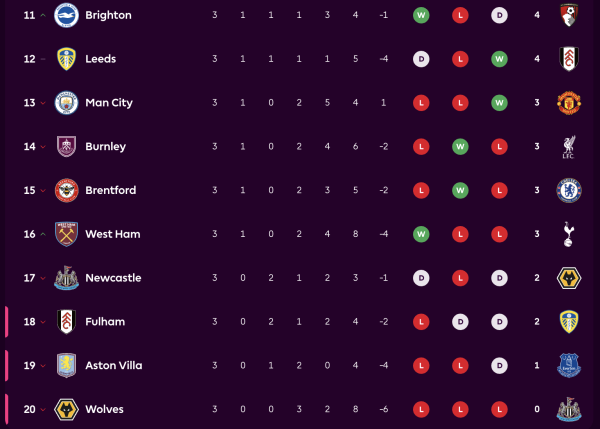
Task: Select the Tottenham crest in West Ham's row
Action: click(569, 234)
